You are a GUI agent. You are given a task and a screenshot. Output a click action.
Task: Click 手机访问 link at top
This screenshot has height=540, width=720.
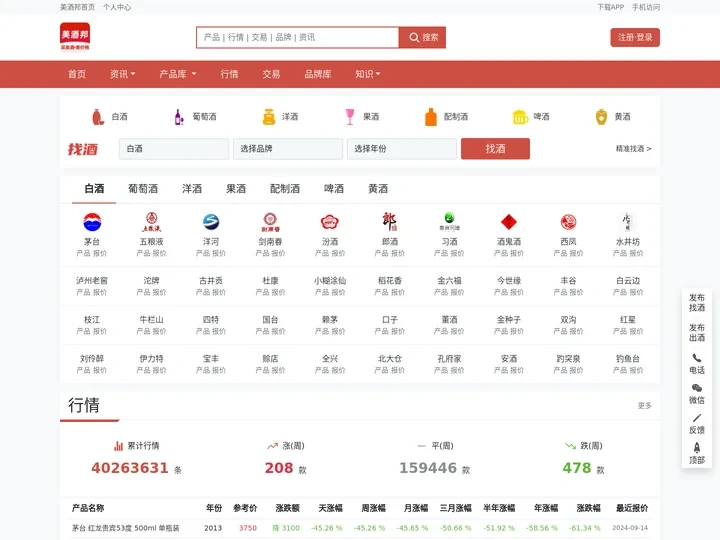click(646, 7)
